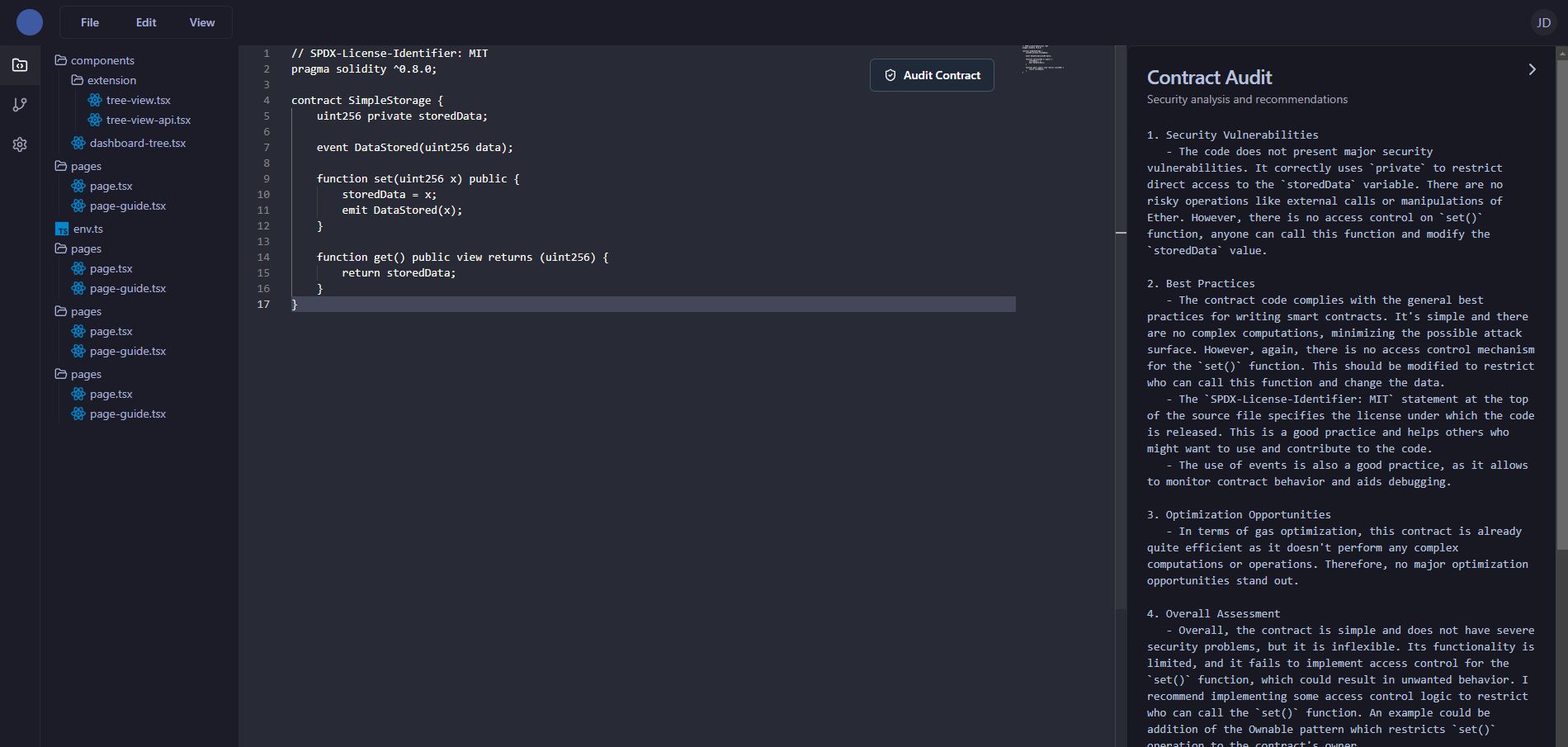Screen dimensions: 1568x747
Task: Click line number 9 in the gutter
Action: click(267, 179)
